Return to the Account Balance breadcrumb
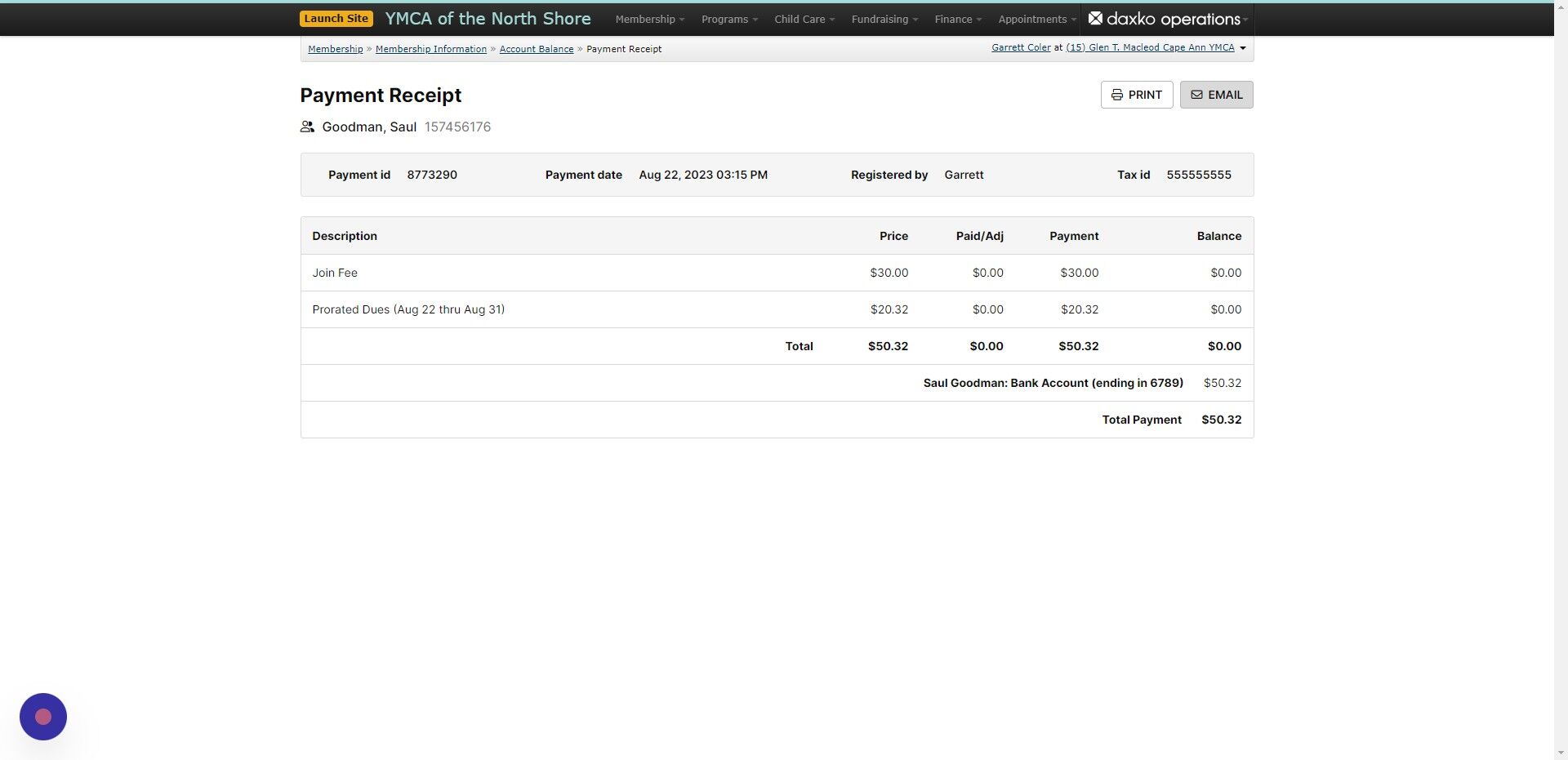This screenshot has height=760, width=1568. click(x=537, y=49)
